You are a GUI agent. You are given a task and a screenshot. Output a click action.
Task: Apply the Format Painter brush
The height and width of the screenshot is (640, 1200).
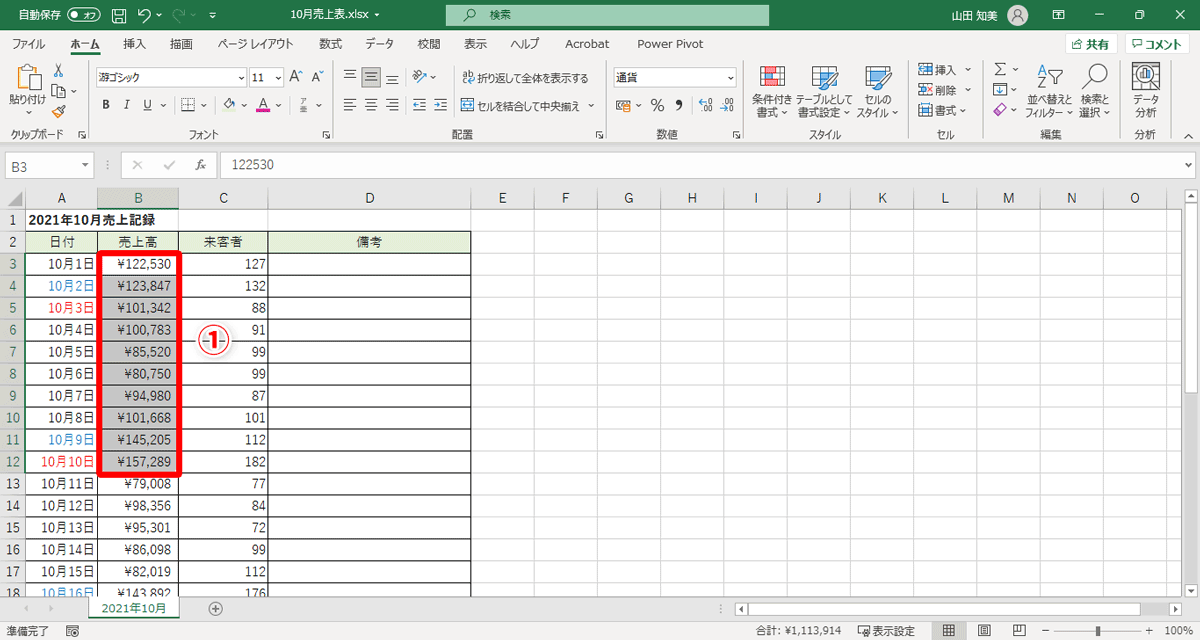pyautogui.click(x=58, y=111)
